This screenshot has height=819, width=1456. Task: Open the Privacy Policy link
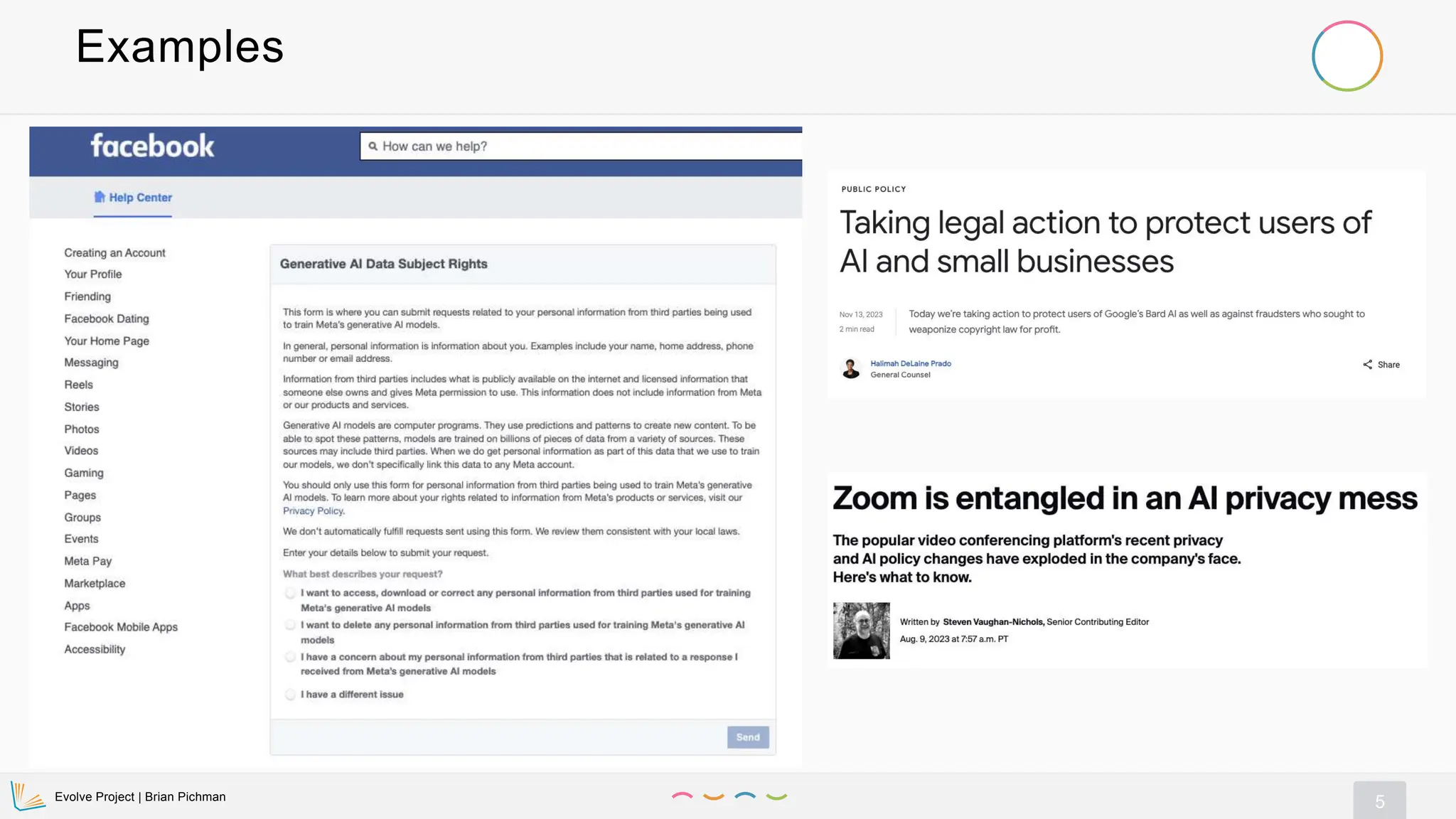pos(313,511)
